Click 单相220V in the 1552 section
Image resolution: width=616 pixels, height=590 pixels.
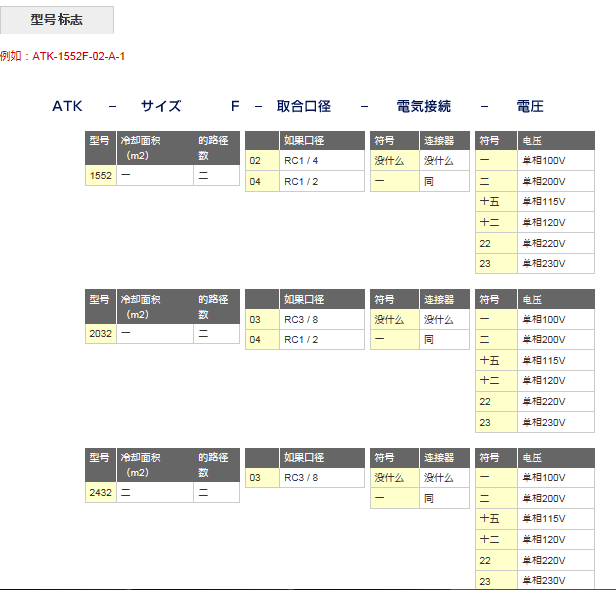point(556,243)
